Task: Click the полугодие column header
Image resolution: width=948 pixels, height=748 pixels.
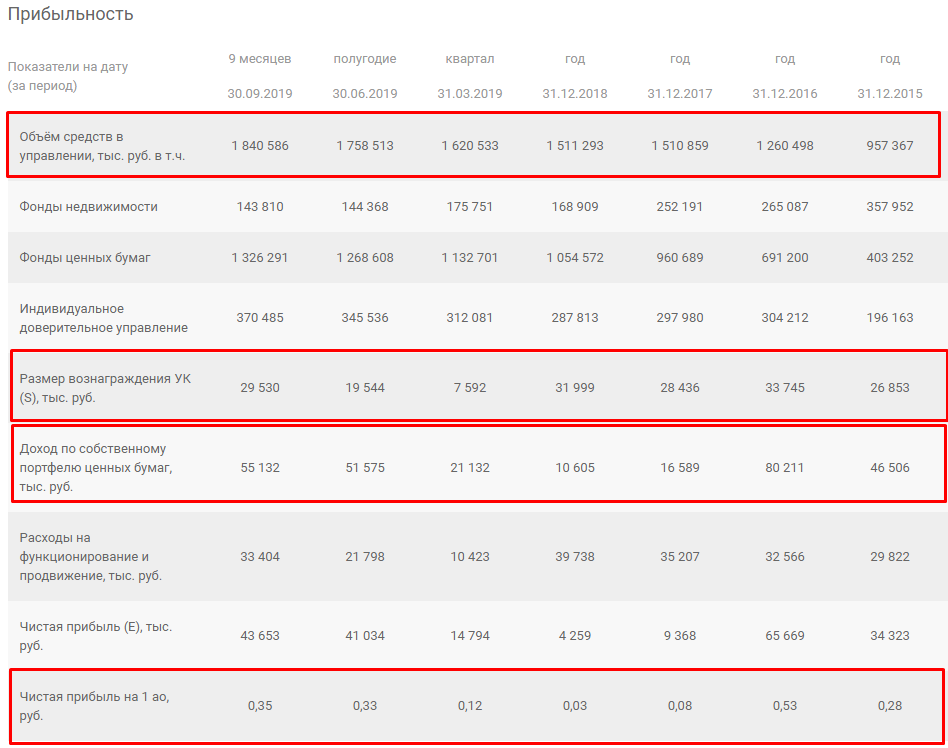Action: (x=365, y=59)
